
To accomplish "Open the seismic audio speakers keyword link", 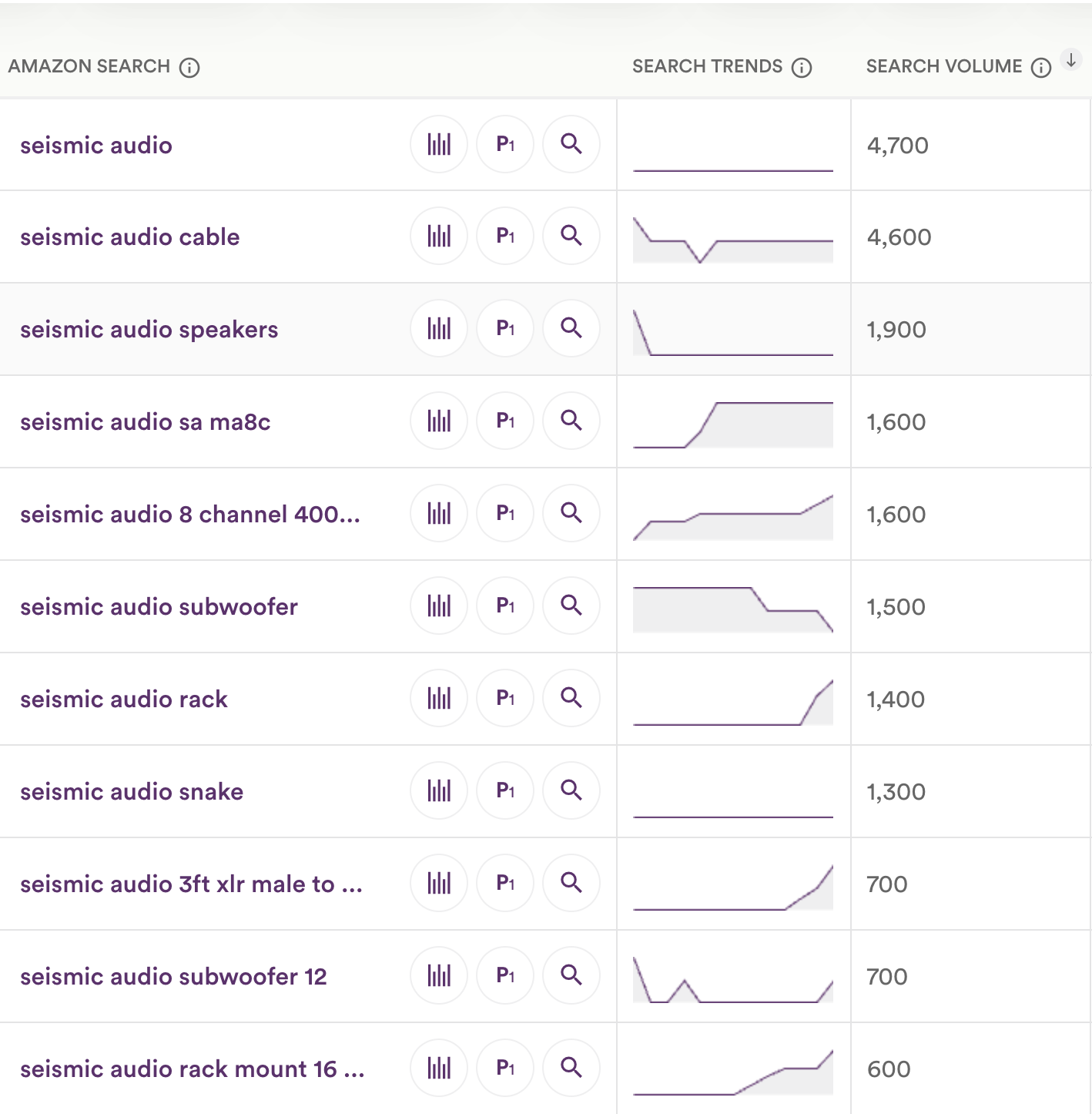I will coord(149,329).
